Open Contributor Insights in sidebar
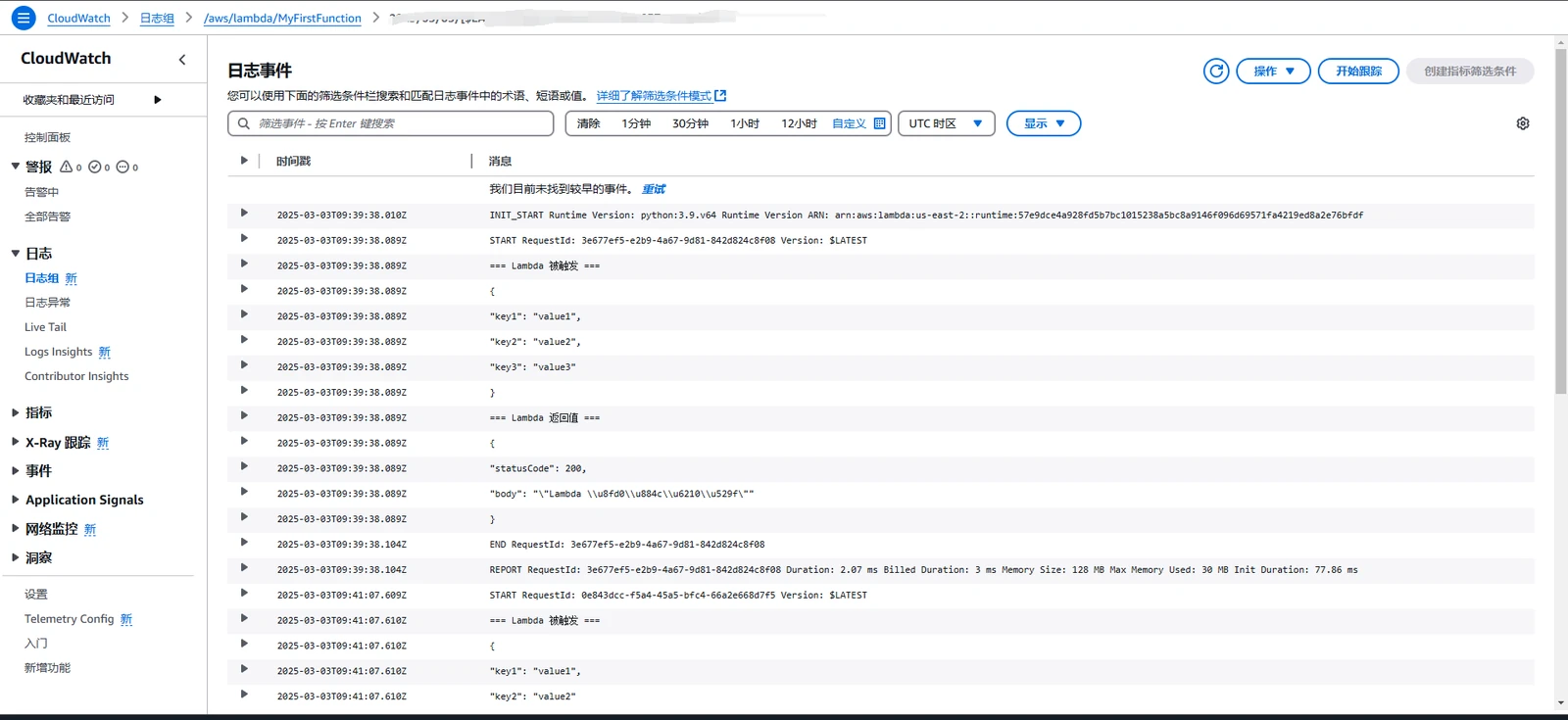The image size is (1568, 720). [76, 376]
